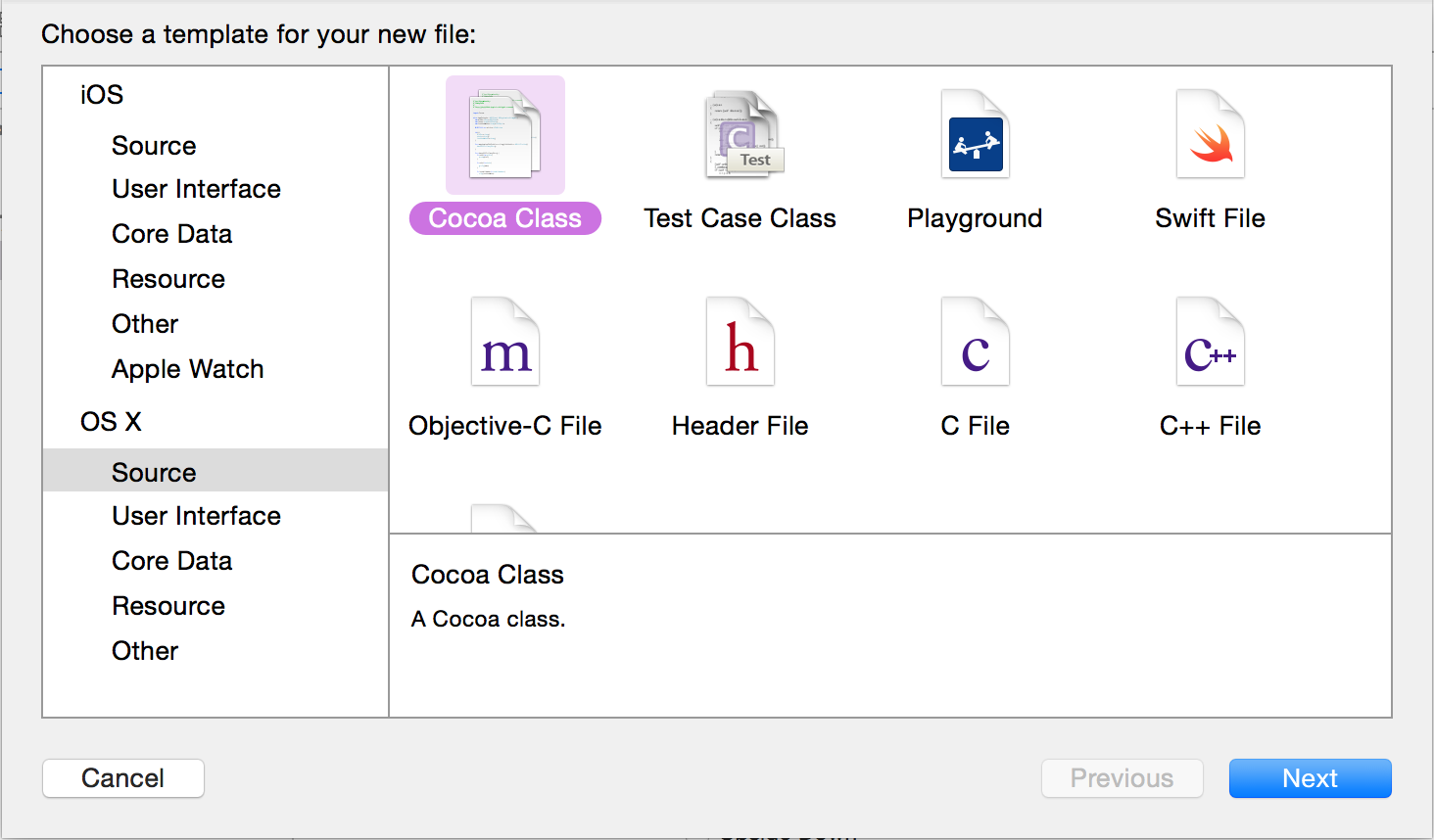Viewport: 1434px width, 840px height.
Task: Choose the Objective-C File icon
Action: pyautogui.click(x=505, y=342)
